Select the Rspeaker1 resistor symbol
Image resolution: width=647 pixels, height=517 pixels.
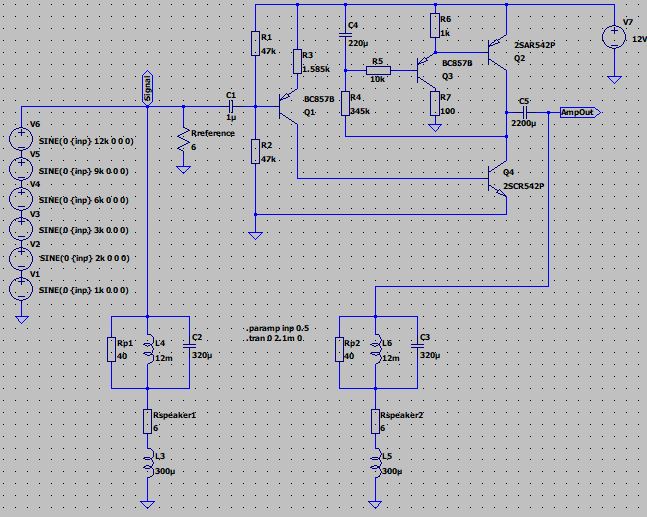tap(147, 421)
